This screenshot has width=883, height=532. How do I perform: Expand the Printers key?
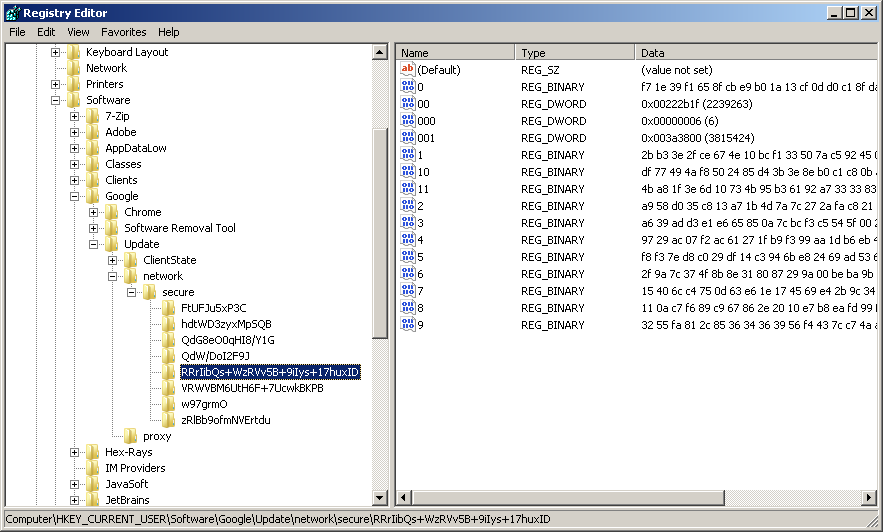(55, 84)
